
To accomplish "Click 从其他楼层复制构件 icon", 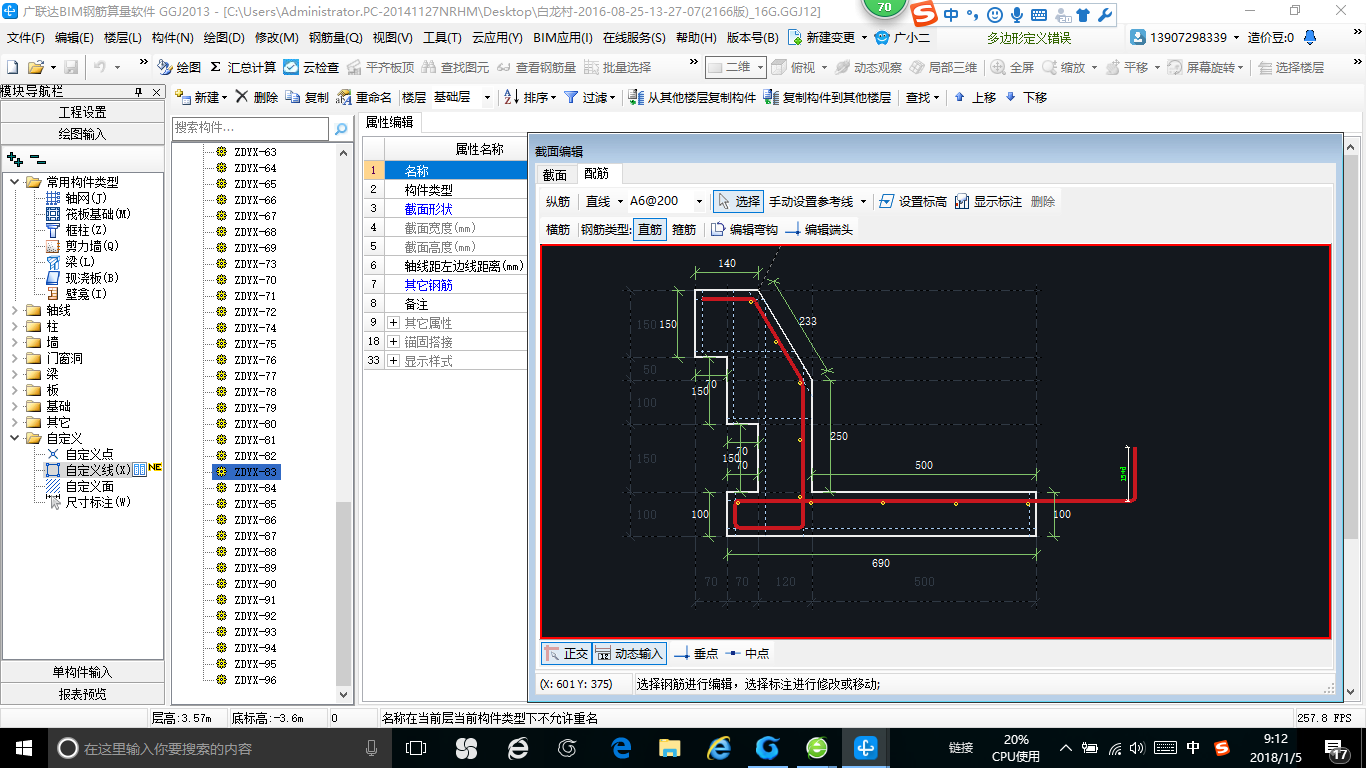I will coord(692,97).
